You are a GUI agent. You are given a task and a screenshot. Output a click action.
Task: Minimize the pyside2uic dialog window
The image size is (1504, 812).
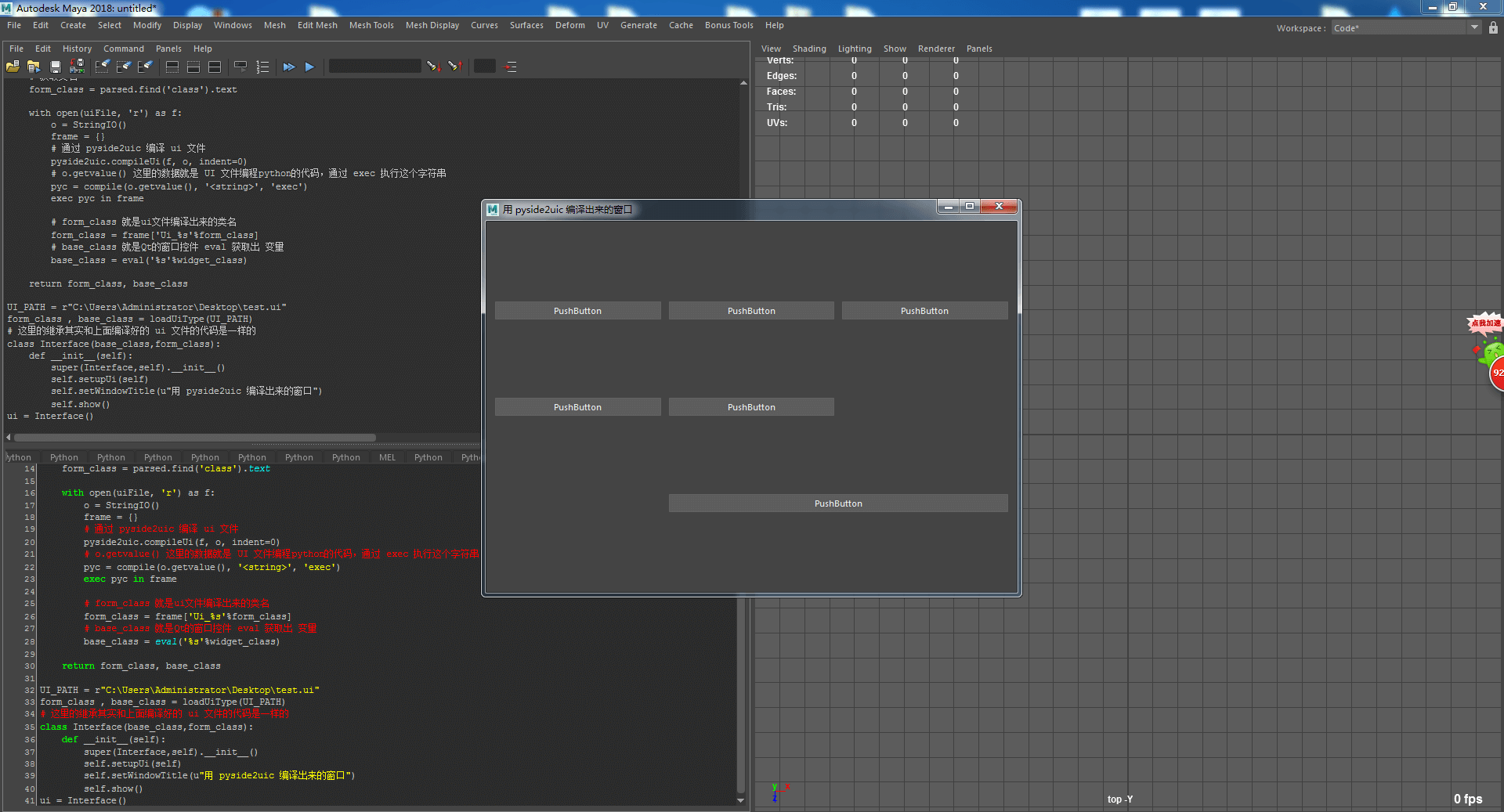[x=949, y=207]
